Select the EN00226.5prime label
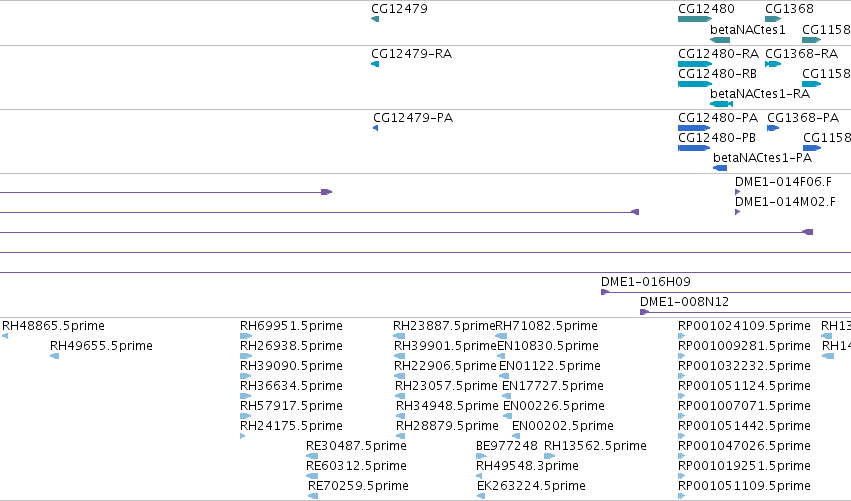 point(554,406)
